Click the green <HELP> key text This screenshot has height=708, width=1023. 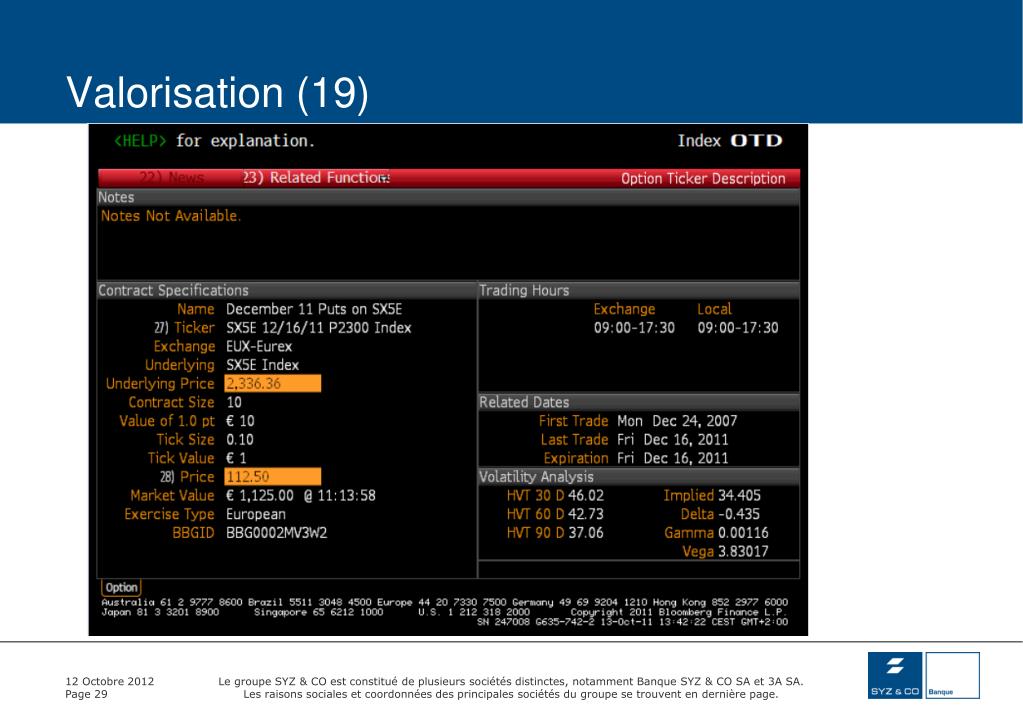click(x=140, y=141)
